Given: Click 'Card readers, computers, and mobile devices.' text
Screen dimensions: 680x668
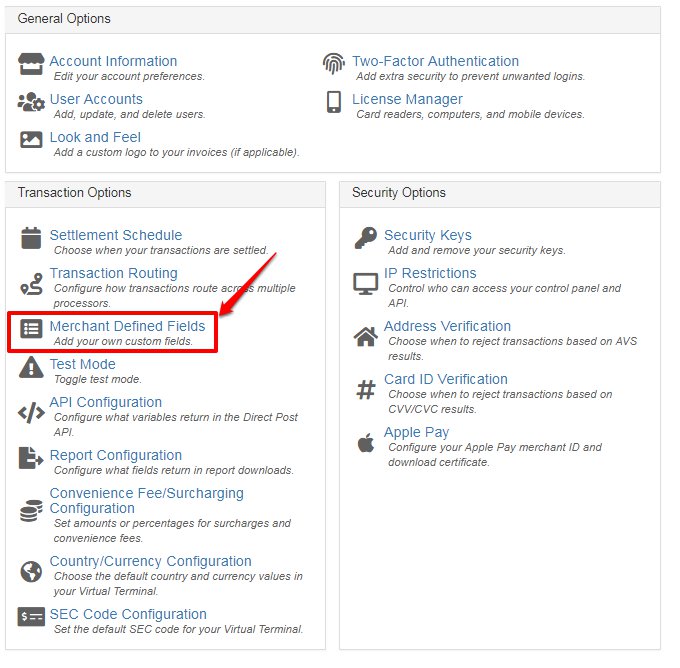Looking at the screenshot, I should tap(470, 115).
